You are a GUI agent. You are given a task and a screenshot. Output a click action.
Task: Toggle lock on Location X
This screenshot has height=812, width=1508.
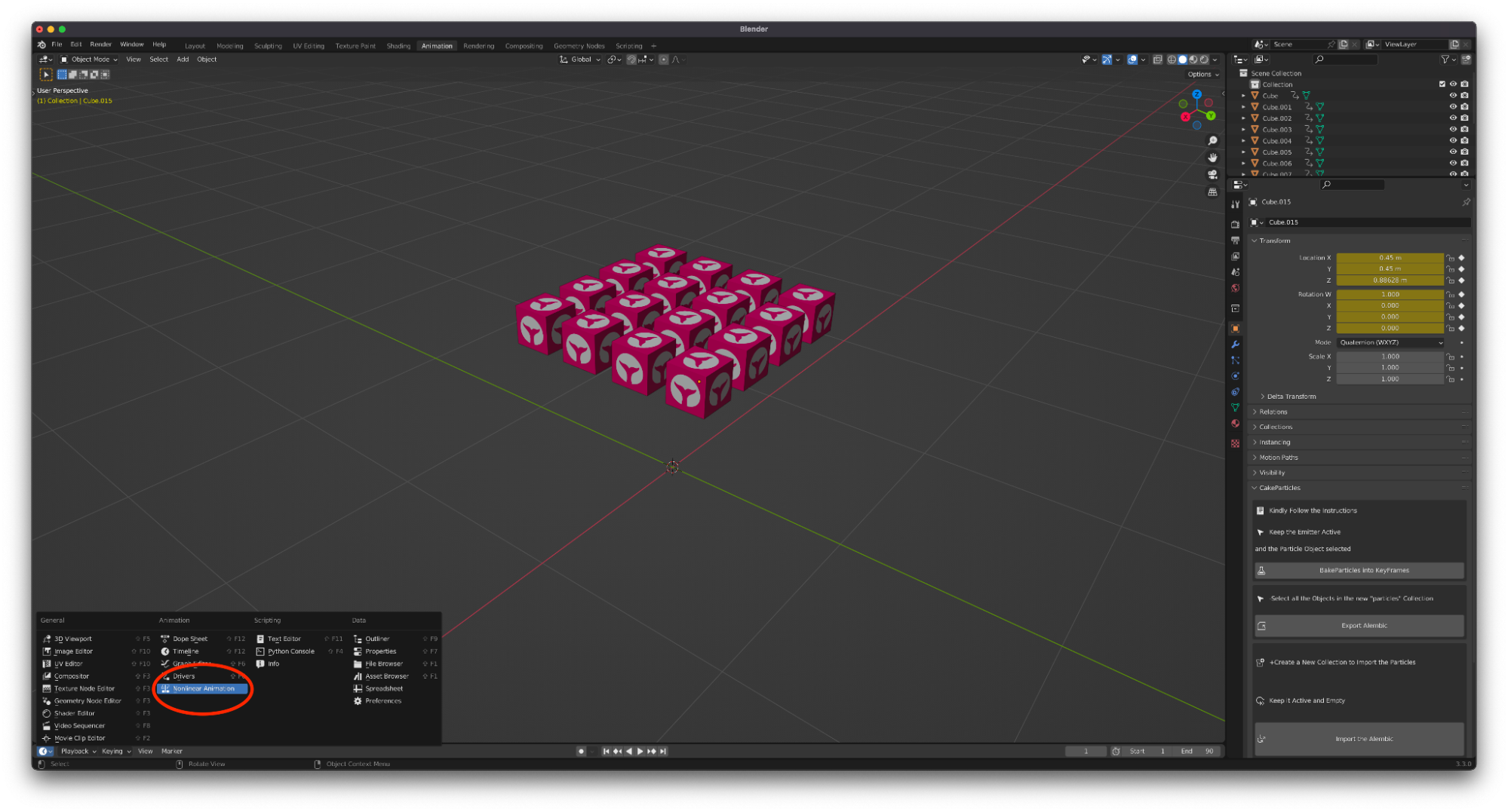click(x=1450, y=258)
